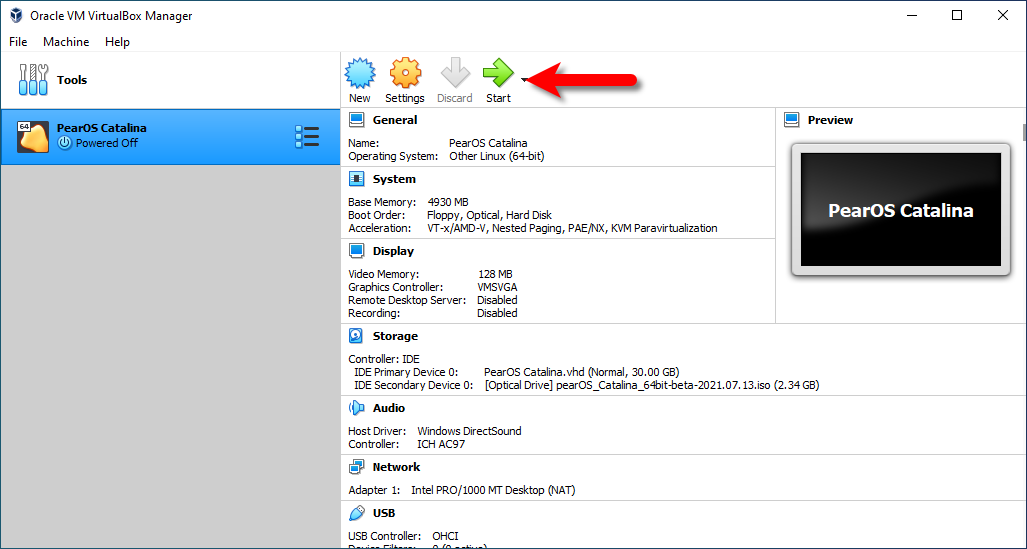Click the Network section adapter icon
Viewport: 1027px width, 549px height.
tap(356, 467)
